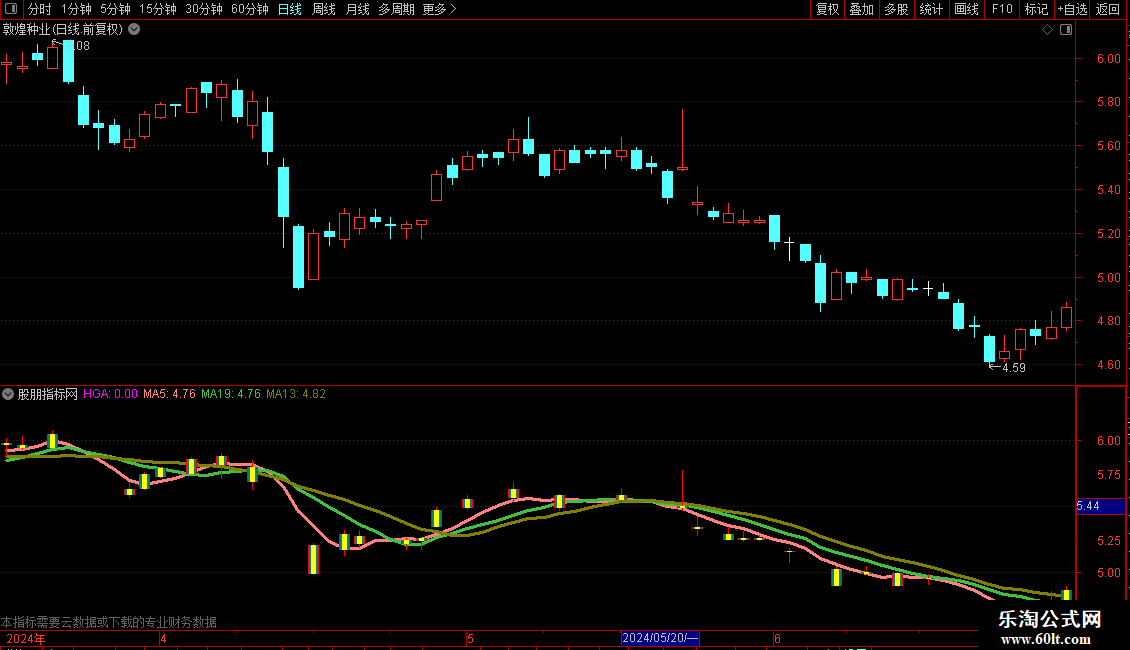Click the 股朋指标网 indicator name

click(48, 394)
